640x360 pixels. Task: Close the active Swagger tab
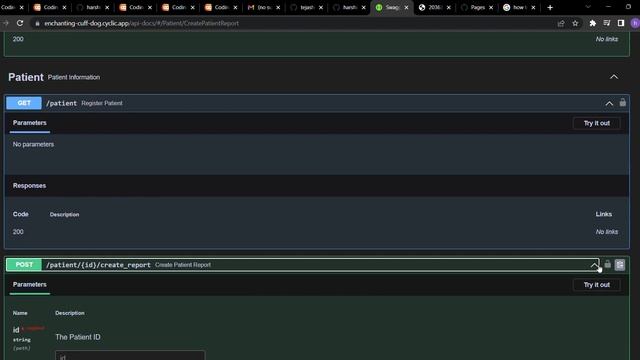tap(406, 7)
